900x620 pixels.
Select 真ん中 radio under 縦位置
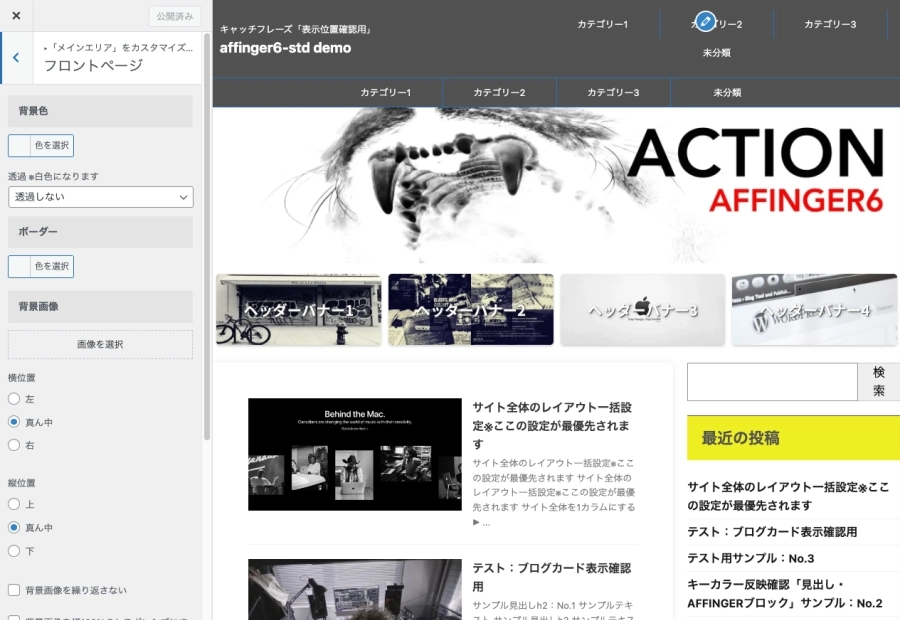coord(14,528)
